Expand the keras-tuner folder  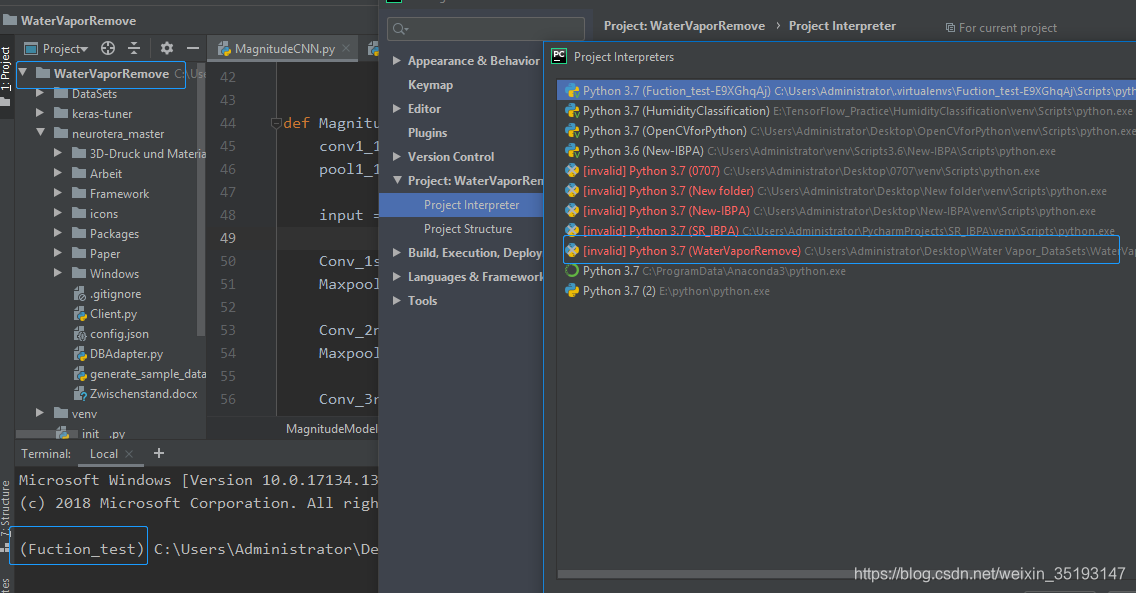[40, 114]
